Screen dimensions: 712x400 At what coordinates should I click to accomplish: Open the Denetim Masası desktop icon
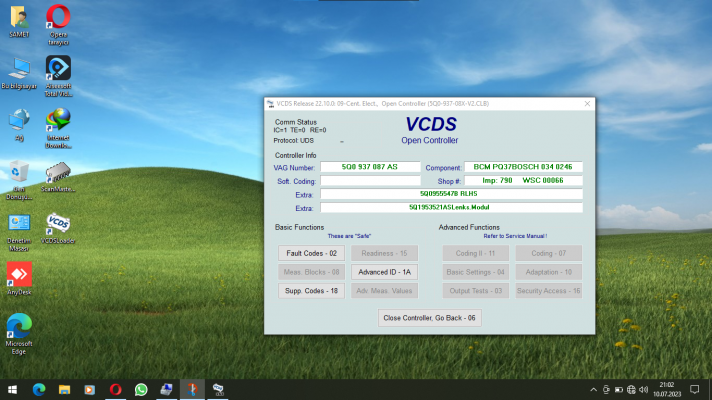point(19,232)
